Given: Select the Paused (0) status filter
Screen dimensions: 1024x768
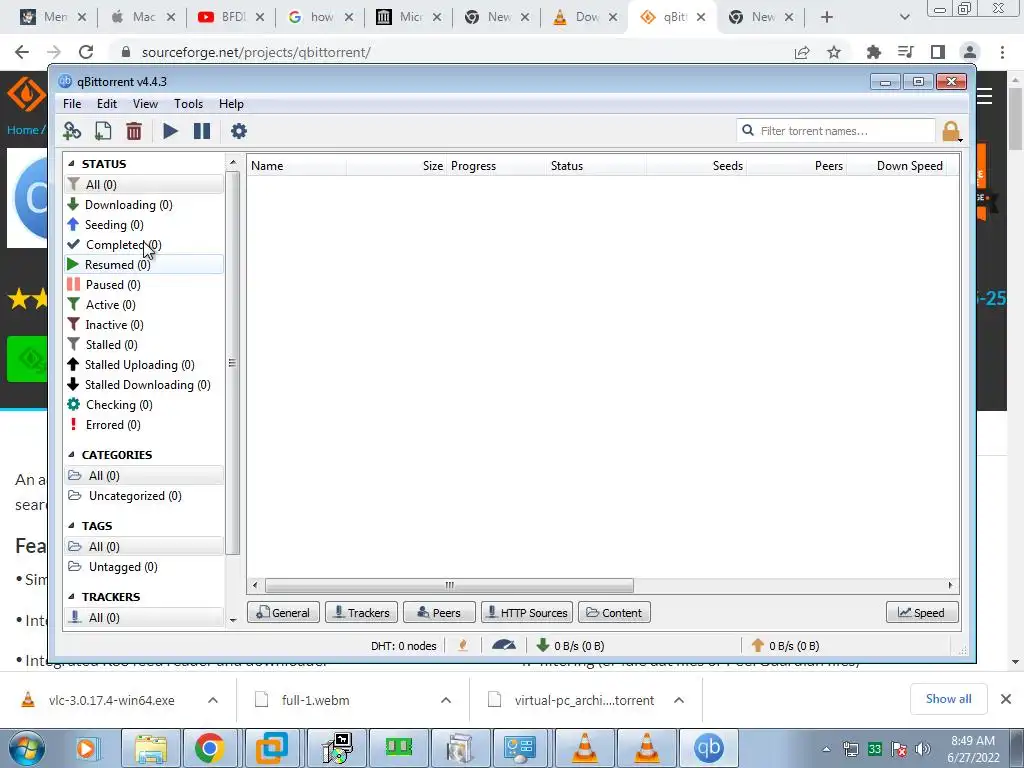Looking at the screenshot, I should click(x=144, y=285).
